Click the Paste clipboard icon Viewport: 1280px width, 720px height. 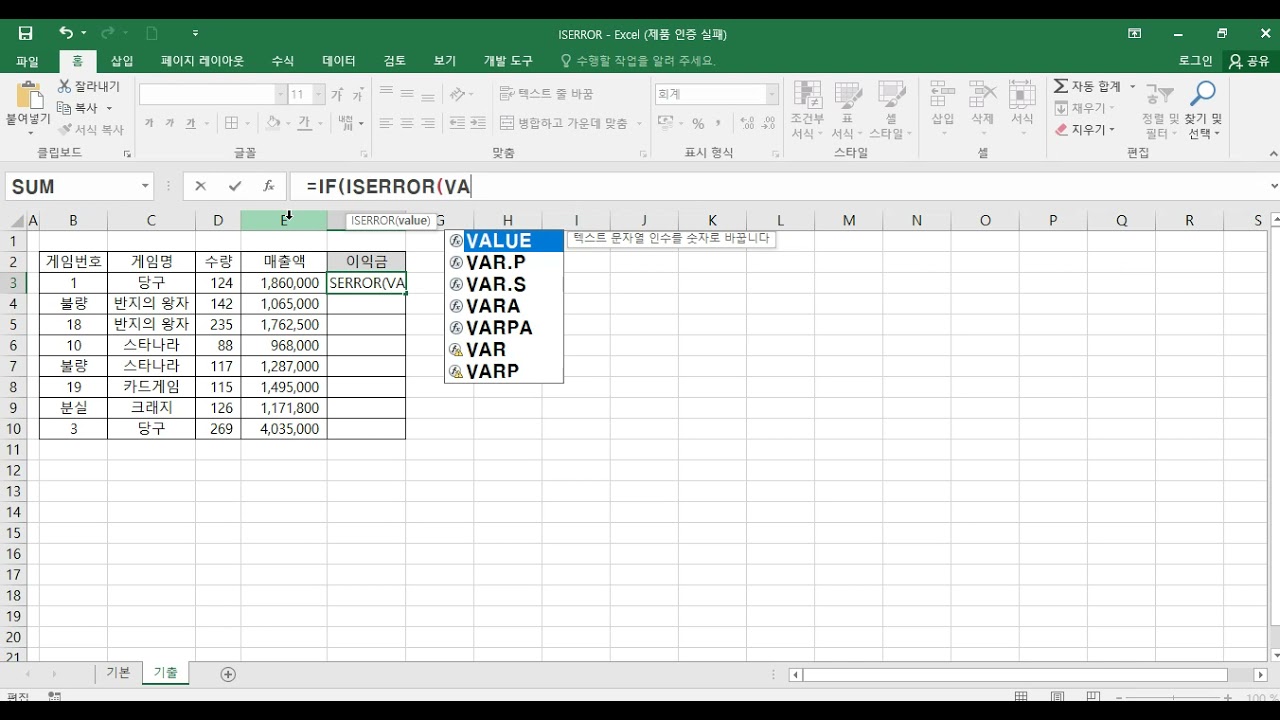(28, 96)
